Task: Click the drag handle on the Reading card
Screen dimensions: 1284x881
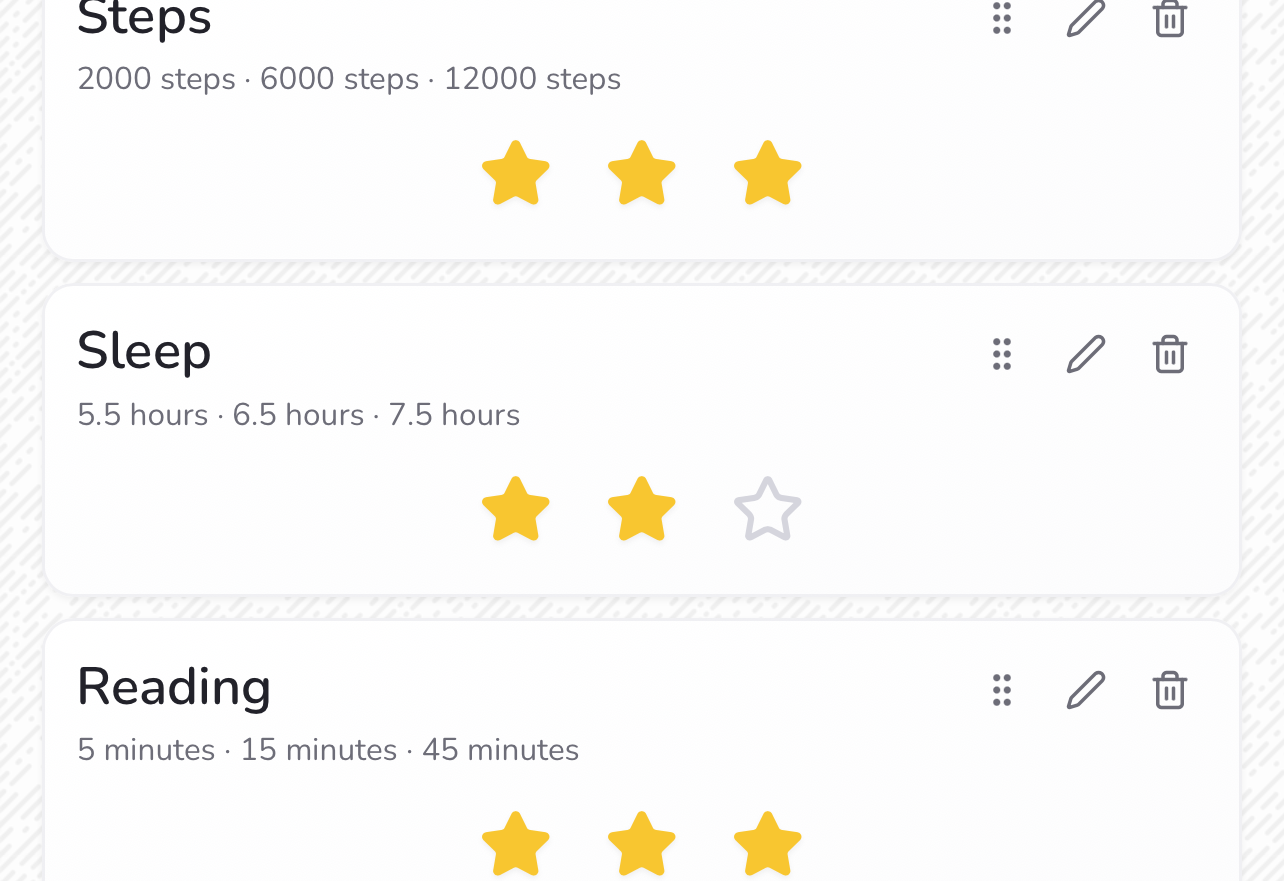Action: (1002, 690)
